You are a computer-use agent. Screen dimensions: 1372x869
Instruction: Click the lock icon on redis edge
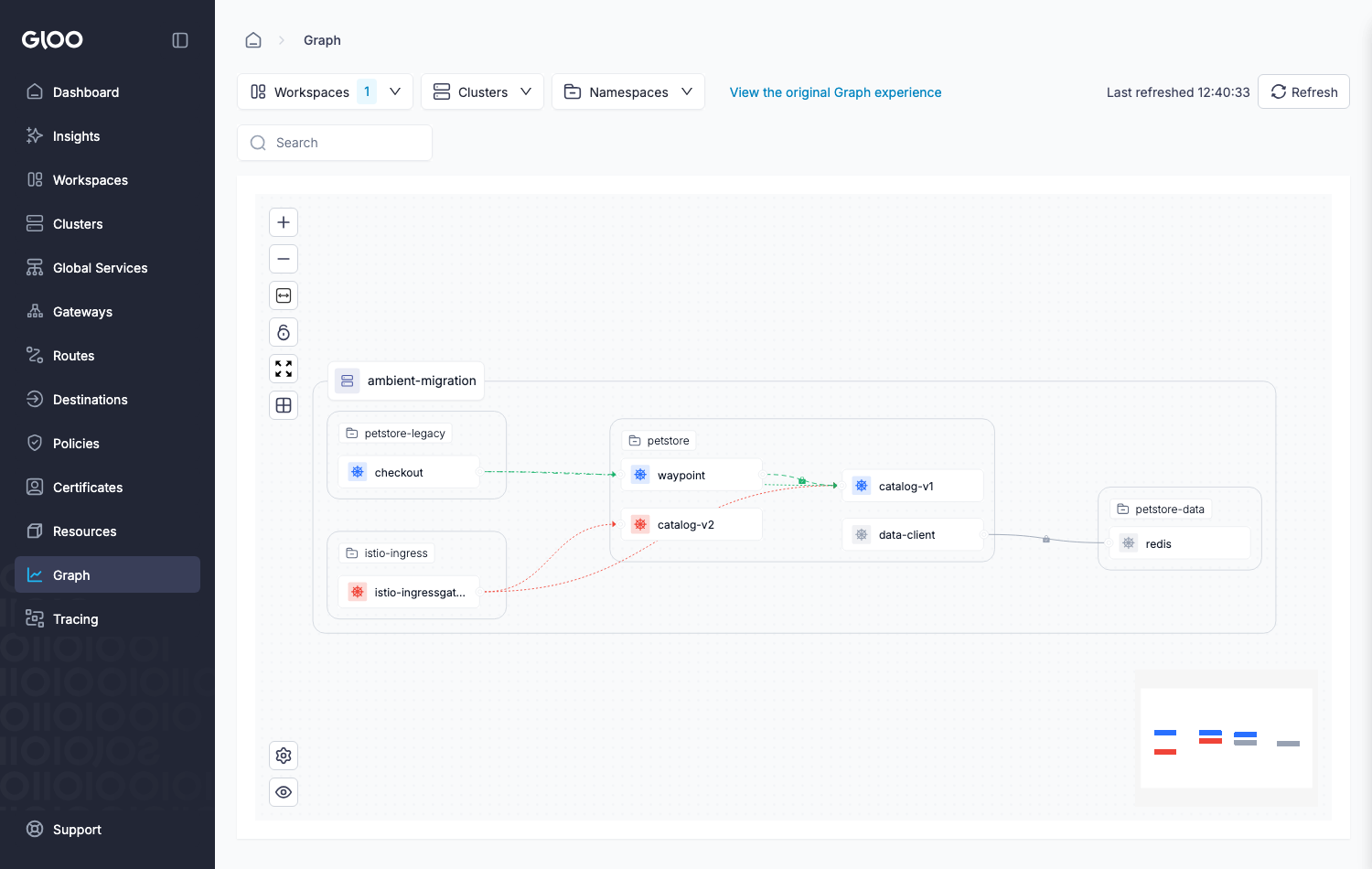tap(1046, 539)
